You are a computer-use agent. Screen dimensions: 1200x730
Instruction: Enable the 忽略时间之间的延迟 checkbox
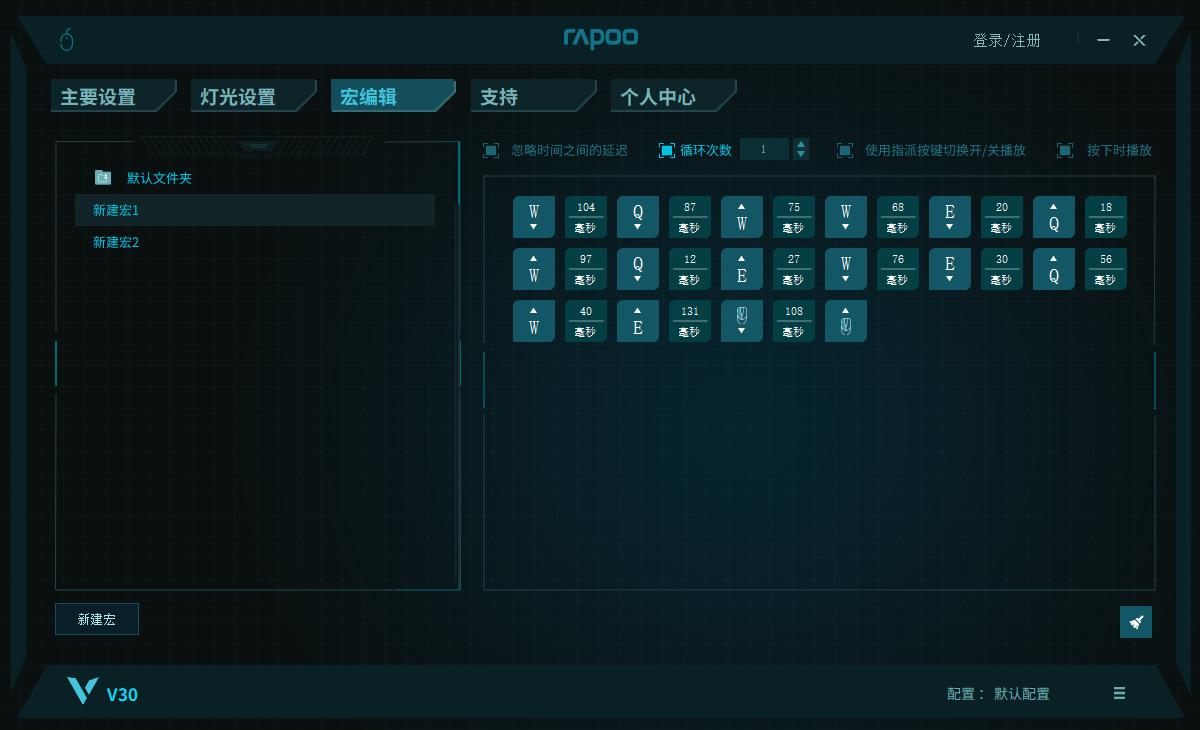pyautogui.click(x=490, y=149)
